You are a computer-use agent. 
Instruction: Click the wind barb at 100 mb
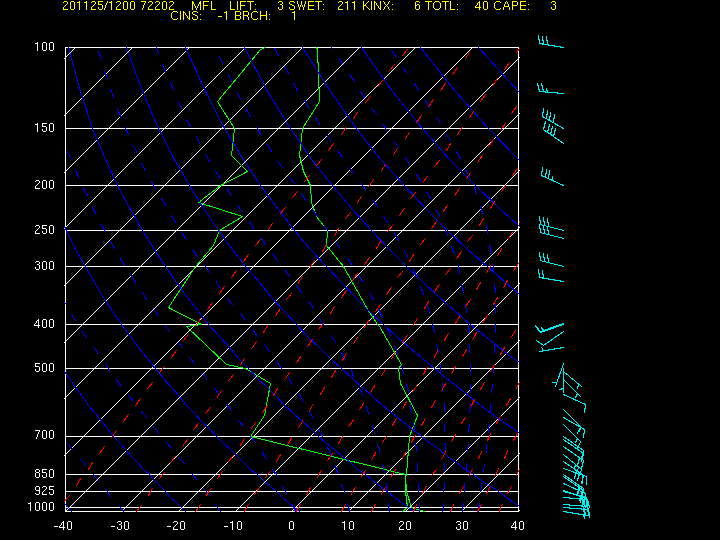551,42
